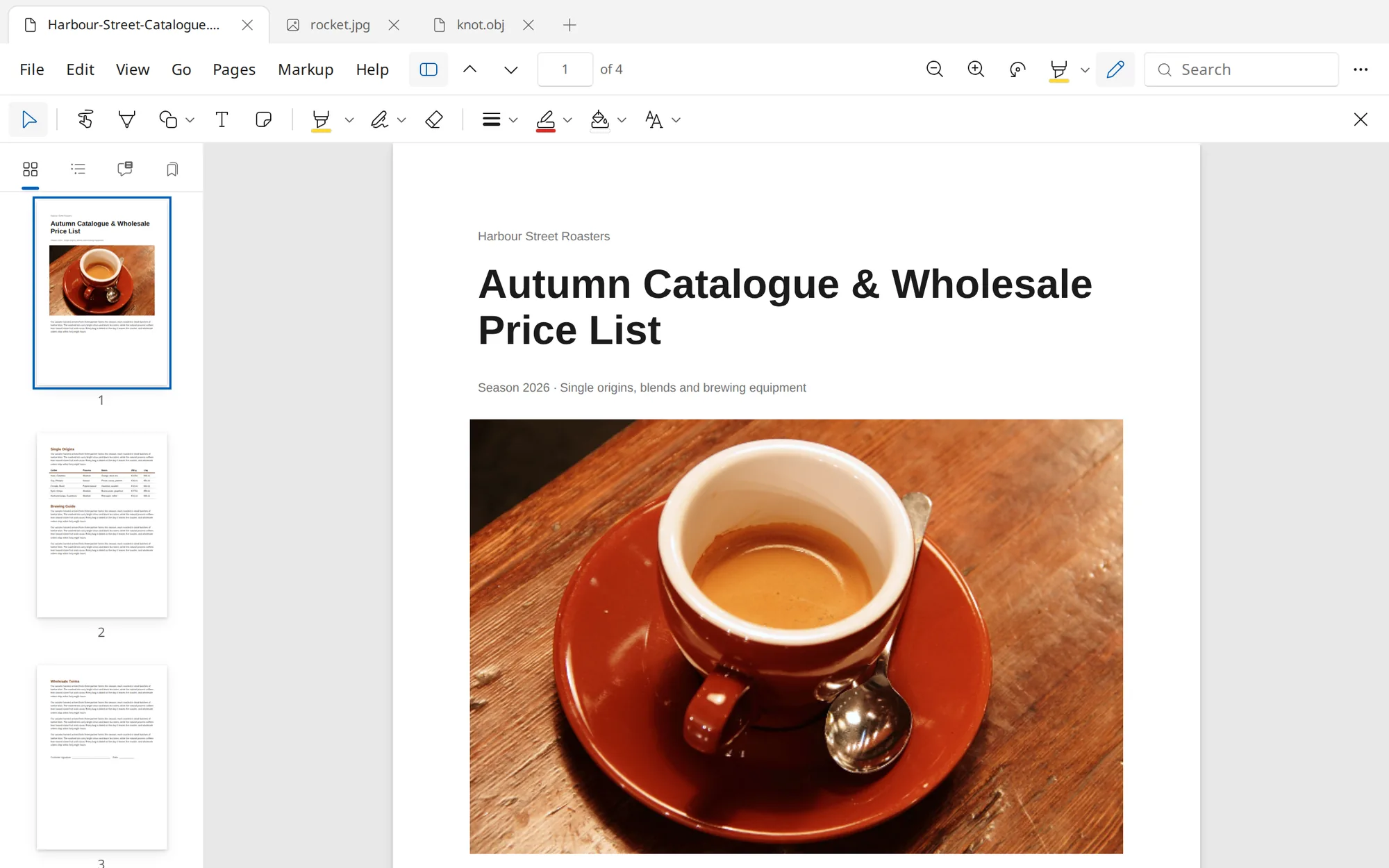Select the arrow selection tool
Viewport: 1389px width, 868px height.
(x=28, y=119)
